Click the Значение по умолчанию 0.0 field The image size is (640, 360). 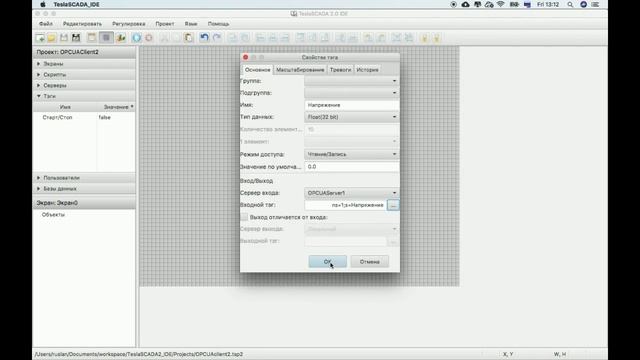352,167
